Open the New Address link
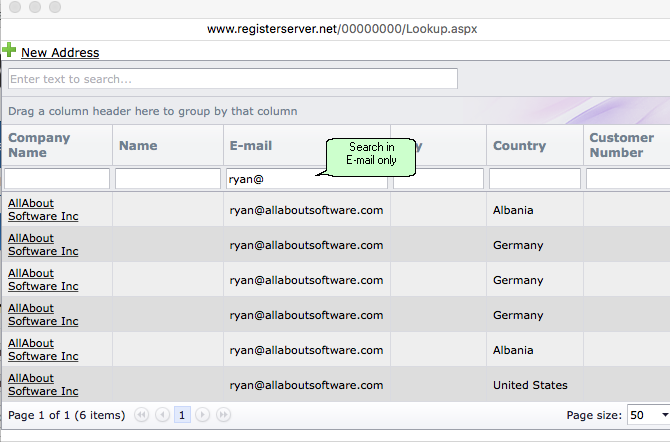Image resolution: width=670 pixels, height=442 pixels. (x=60, y=53)
